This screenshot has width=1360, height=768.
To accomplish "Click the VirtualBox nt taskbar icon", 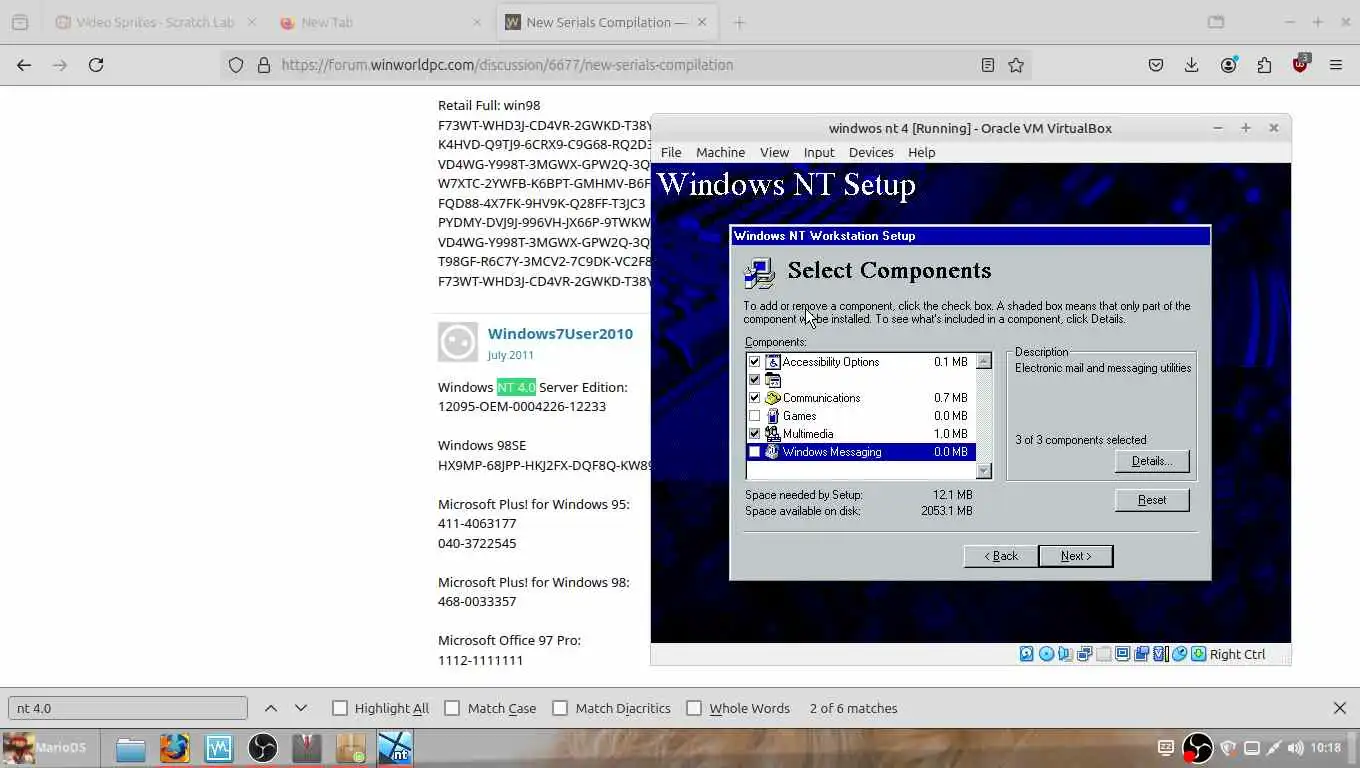I will pos(395,748).
